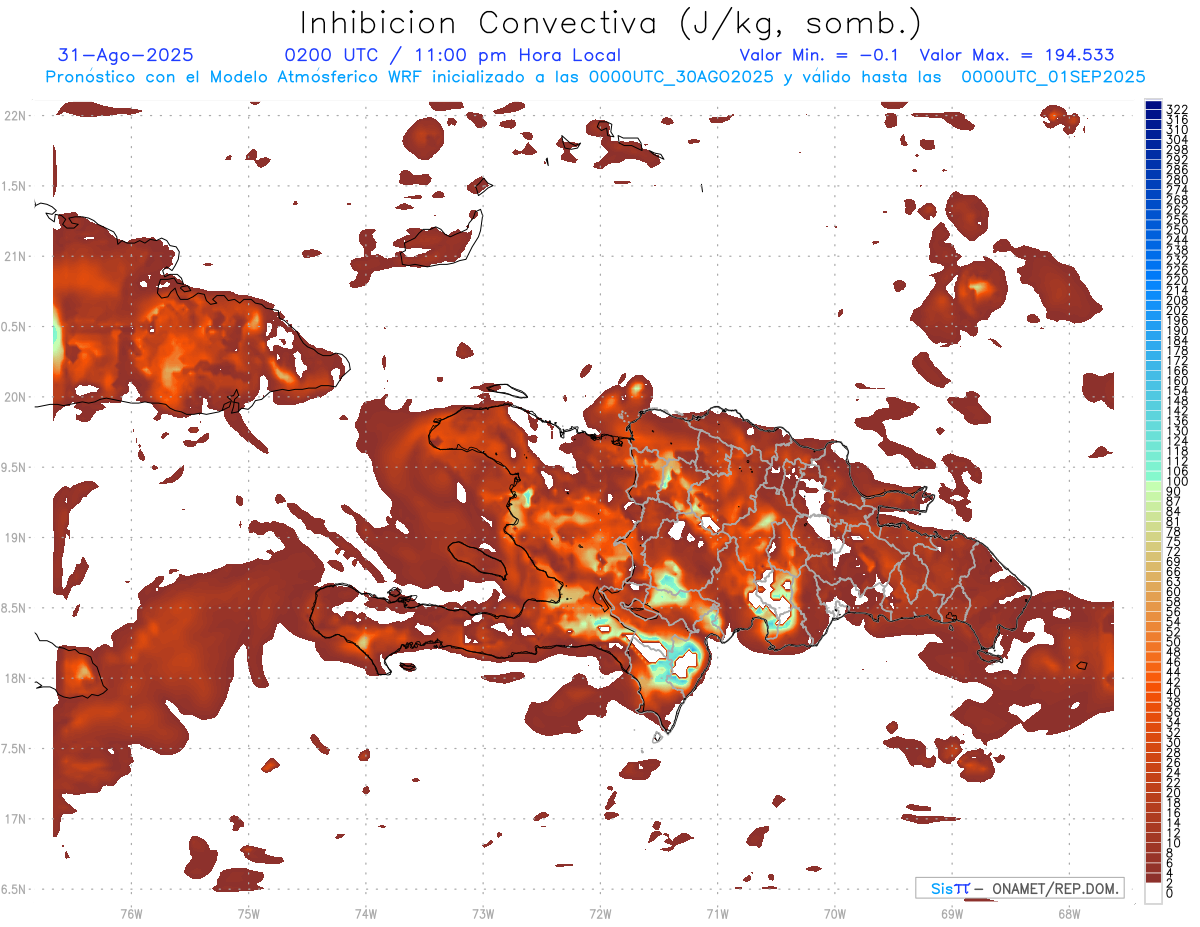Click the 0200 UTC local time text
The image size is (1200, 927).
click(452, 55)
